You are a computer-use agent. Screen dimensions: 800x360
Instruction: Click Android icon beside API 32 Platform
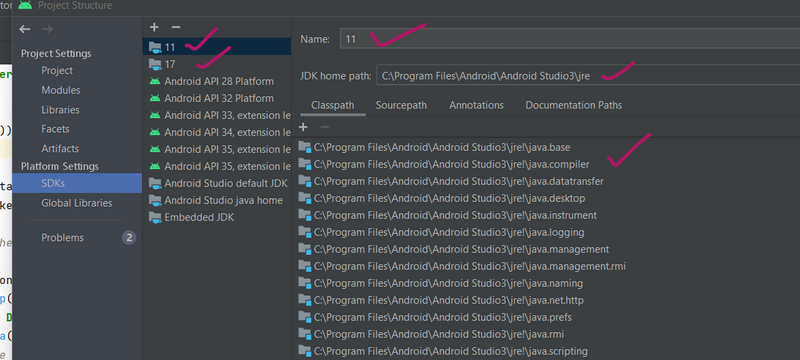coord(155,98)
